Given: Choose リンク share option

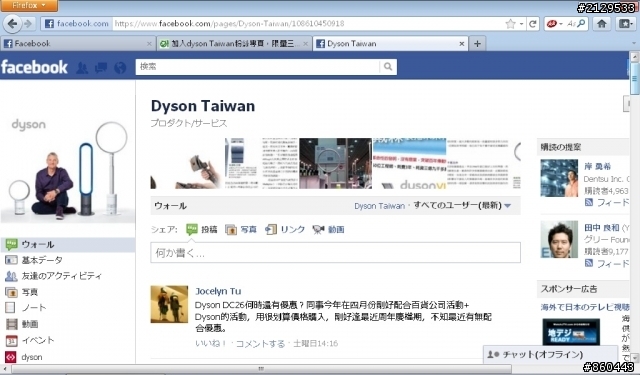Looking at the screenshot, I should [x=285, y=230].
